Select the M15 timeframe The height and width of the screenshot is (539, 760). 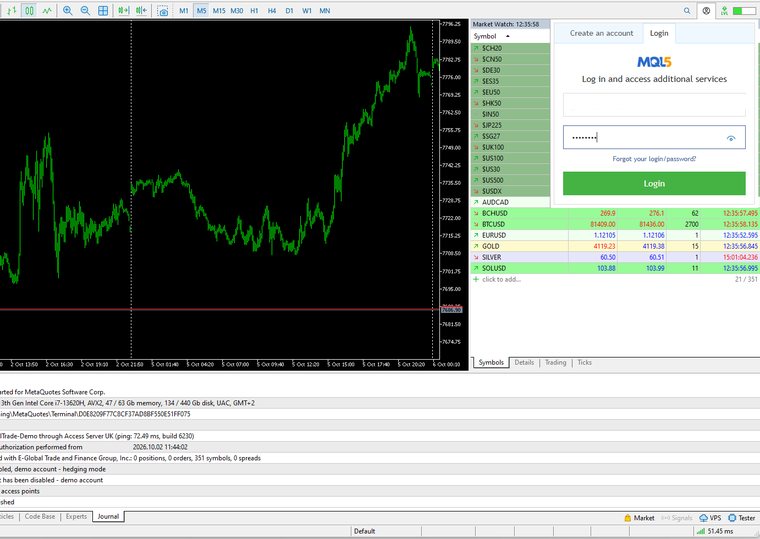pyautogui.click(x=219, y=10)
